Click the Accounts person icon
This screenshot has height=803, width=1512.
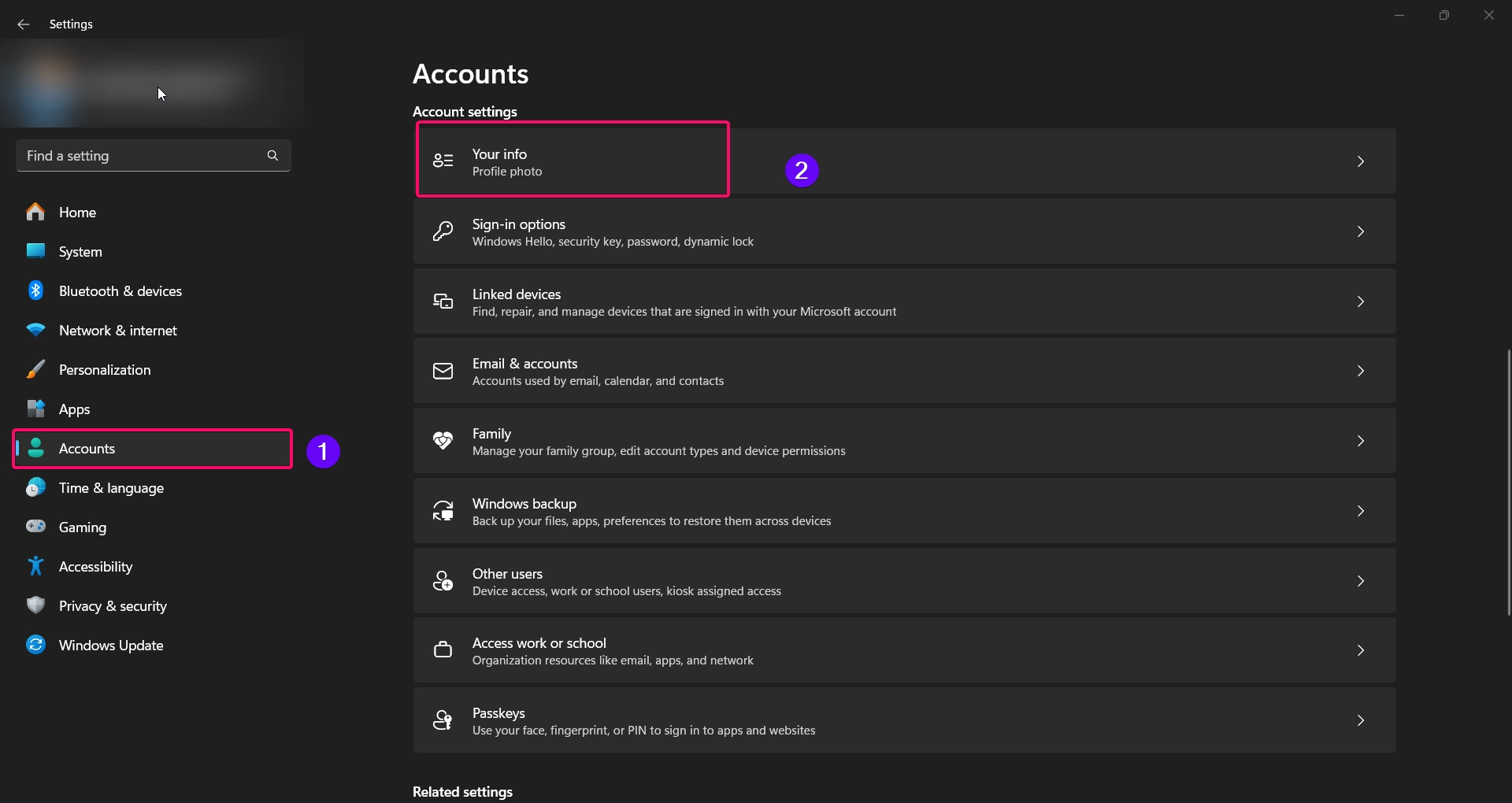pos(35,448)
